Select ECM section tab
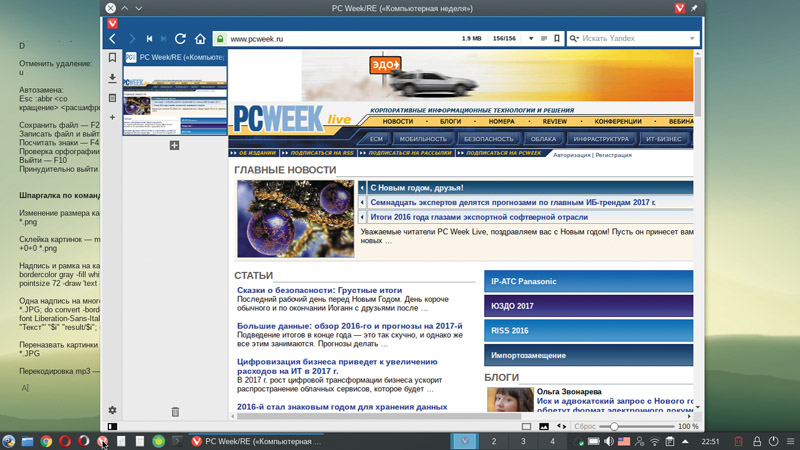Screen dimensions: 800x450 tap(376, 139)
